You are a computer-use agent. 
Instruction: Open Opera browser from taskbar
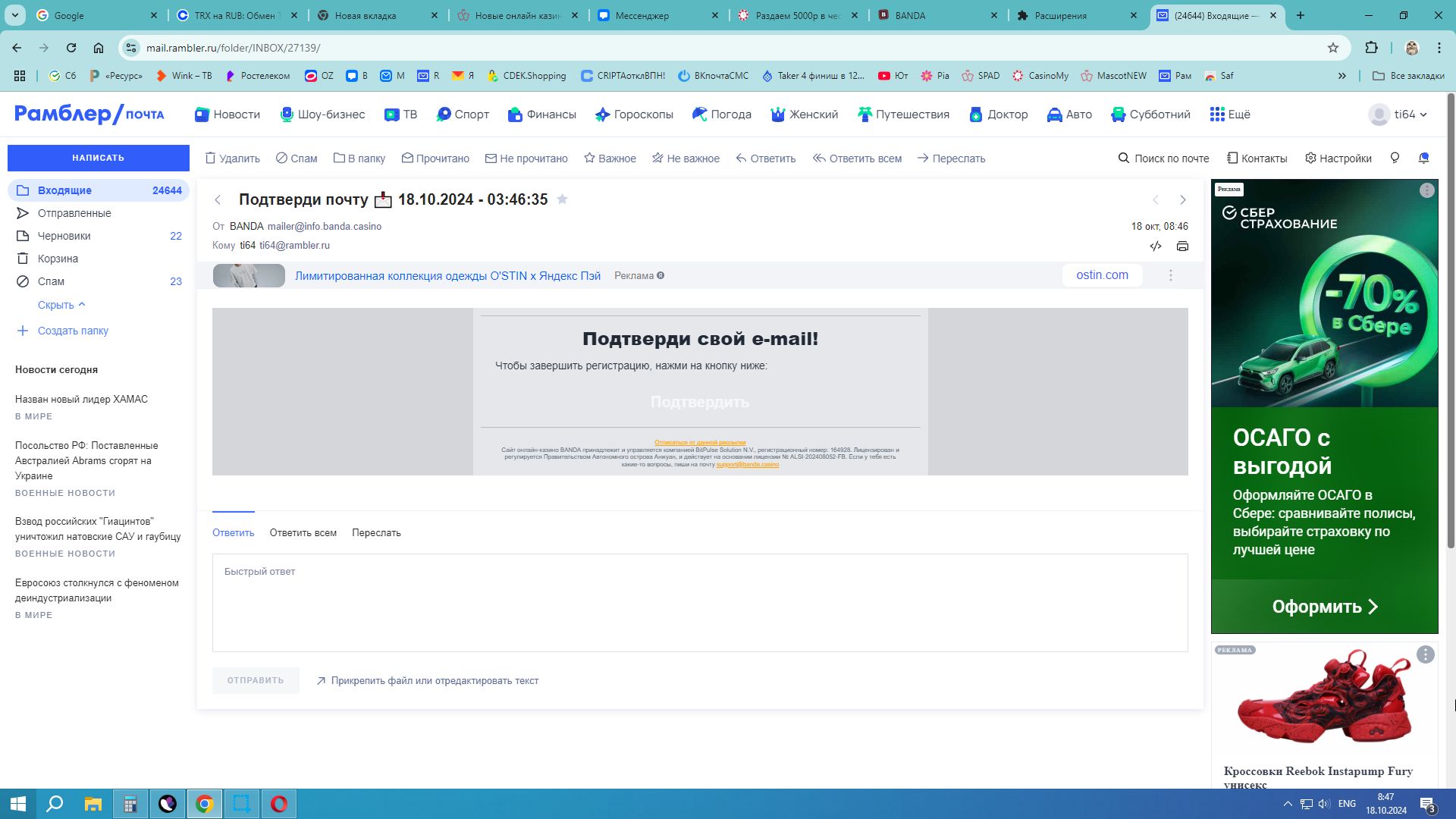pyautogui.click(x=278, y=804)
